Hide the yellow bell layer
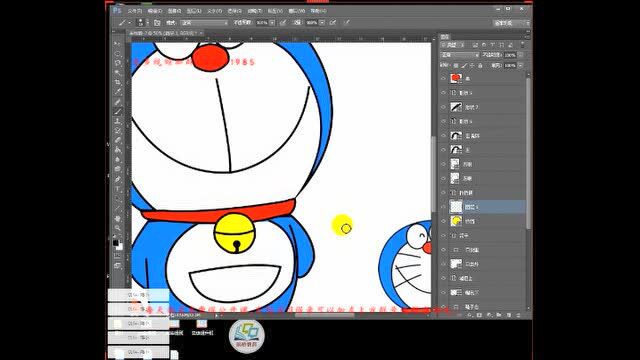This screenshot has height=360, width=640. [444, 221]
